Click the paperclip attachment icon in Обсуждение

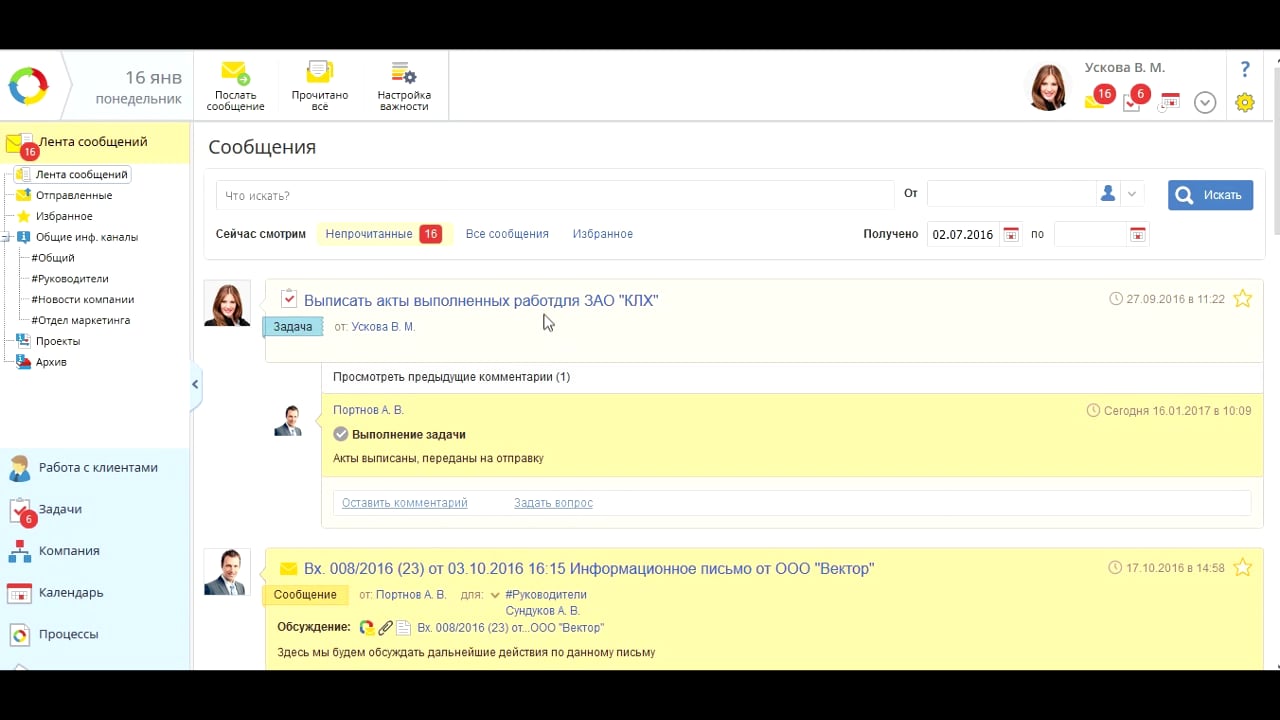385,628
